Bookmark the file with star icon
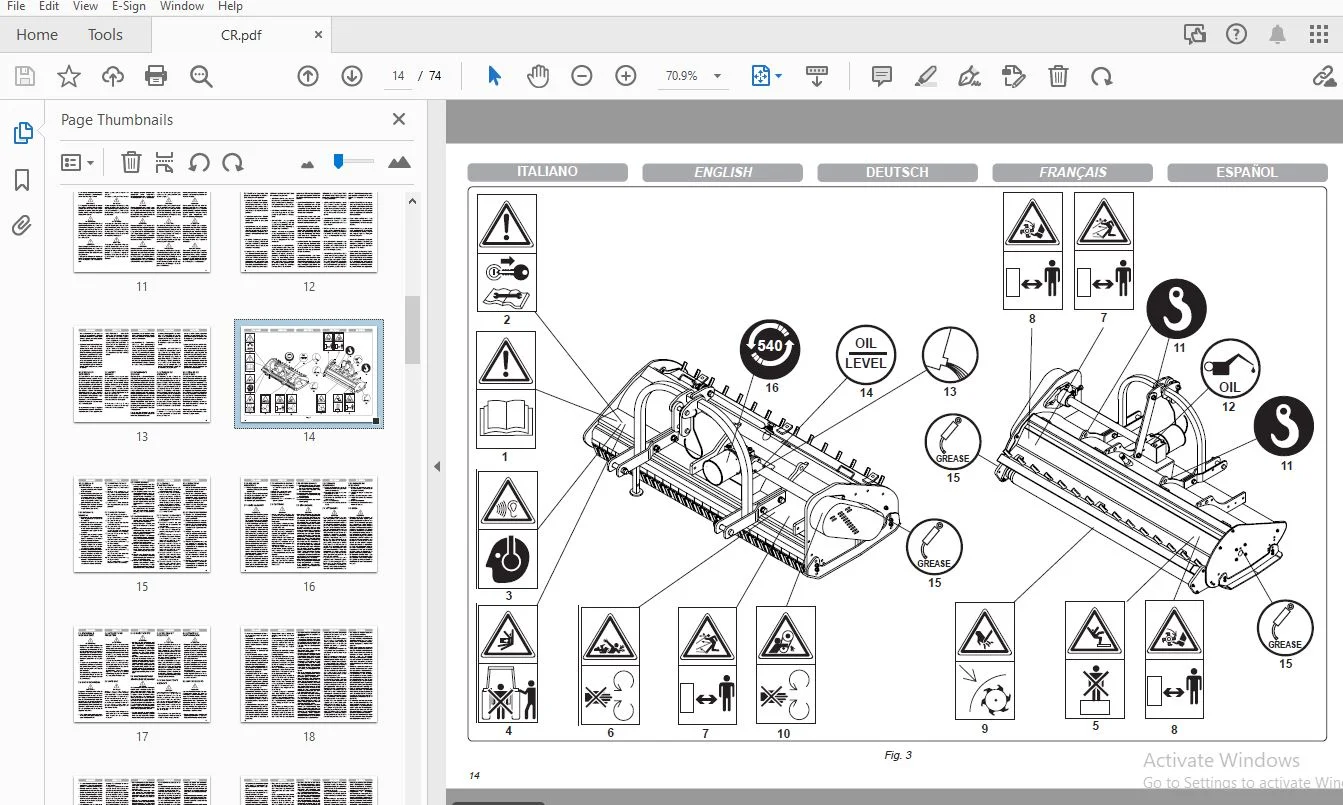The height and width of the screenshot is (805, 1343). (68, 76)
